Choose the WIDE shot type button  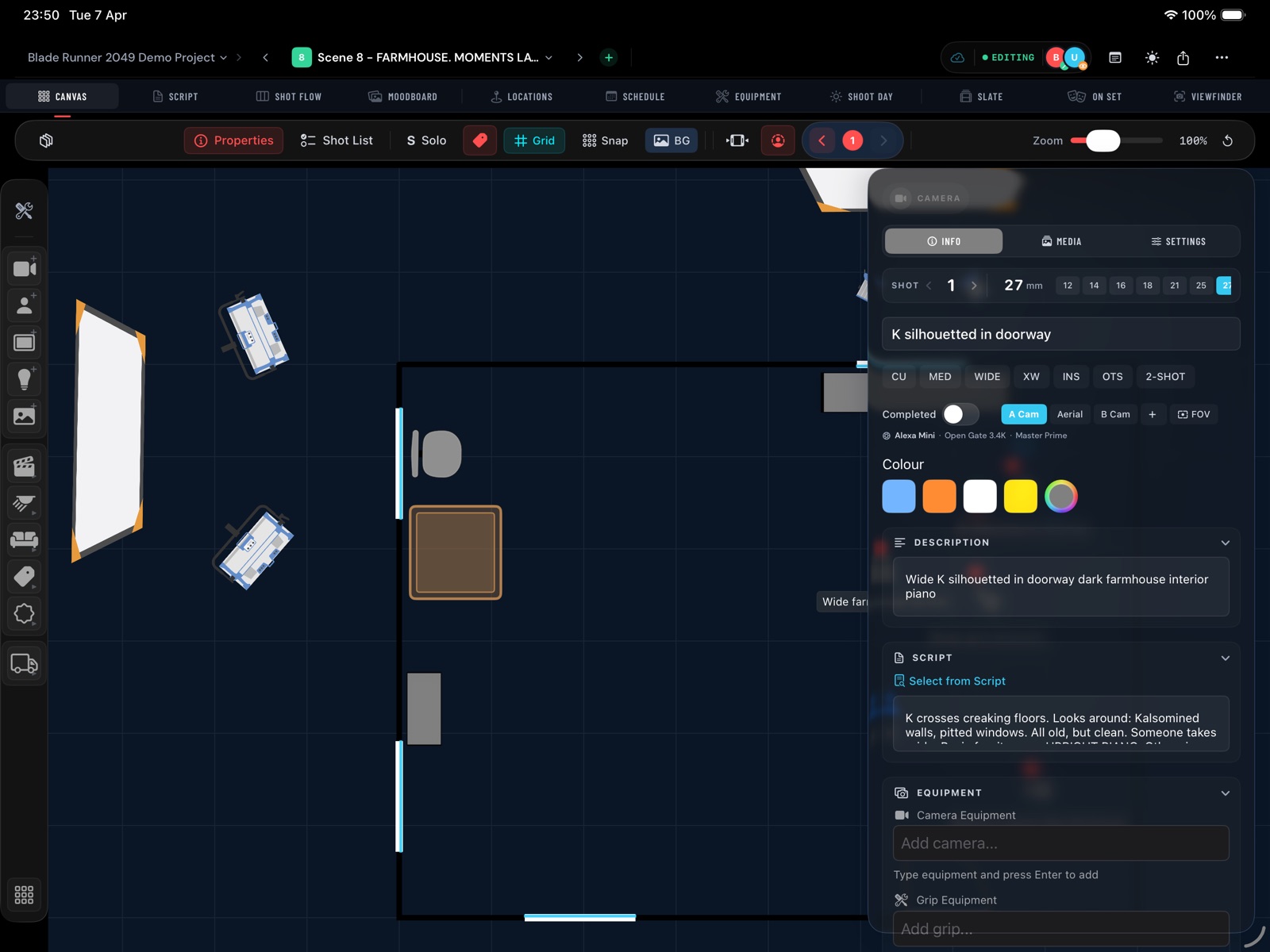coord(987,377)
